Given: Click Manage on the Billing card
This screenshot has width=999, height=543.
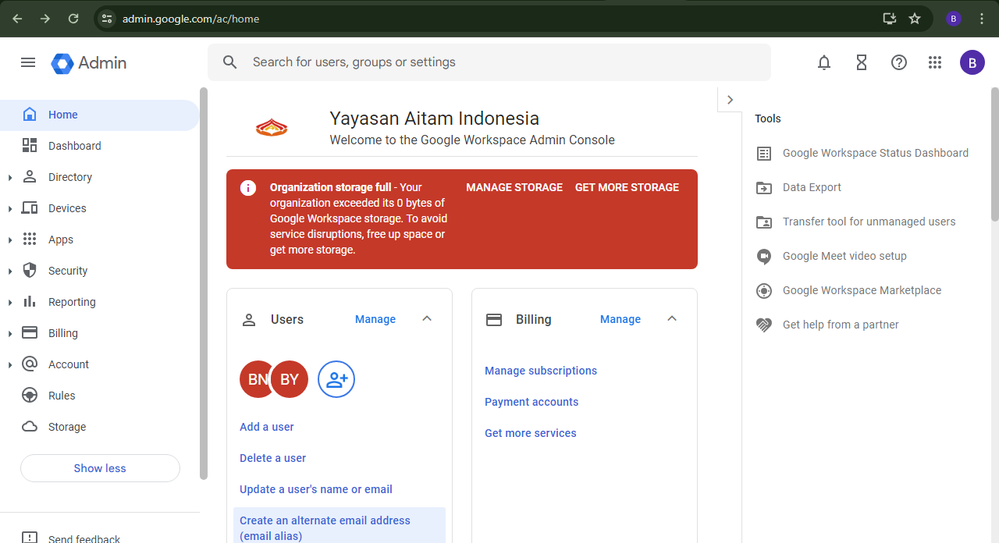Looking at the screenshot, I should (620, 319).
